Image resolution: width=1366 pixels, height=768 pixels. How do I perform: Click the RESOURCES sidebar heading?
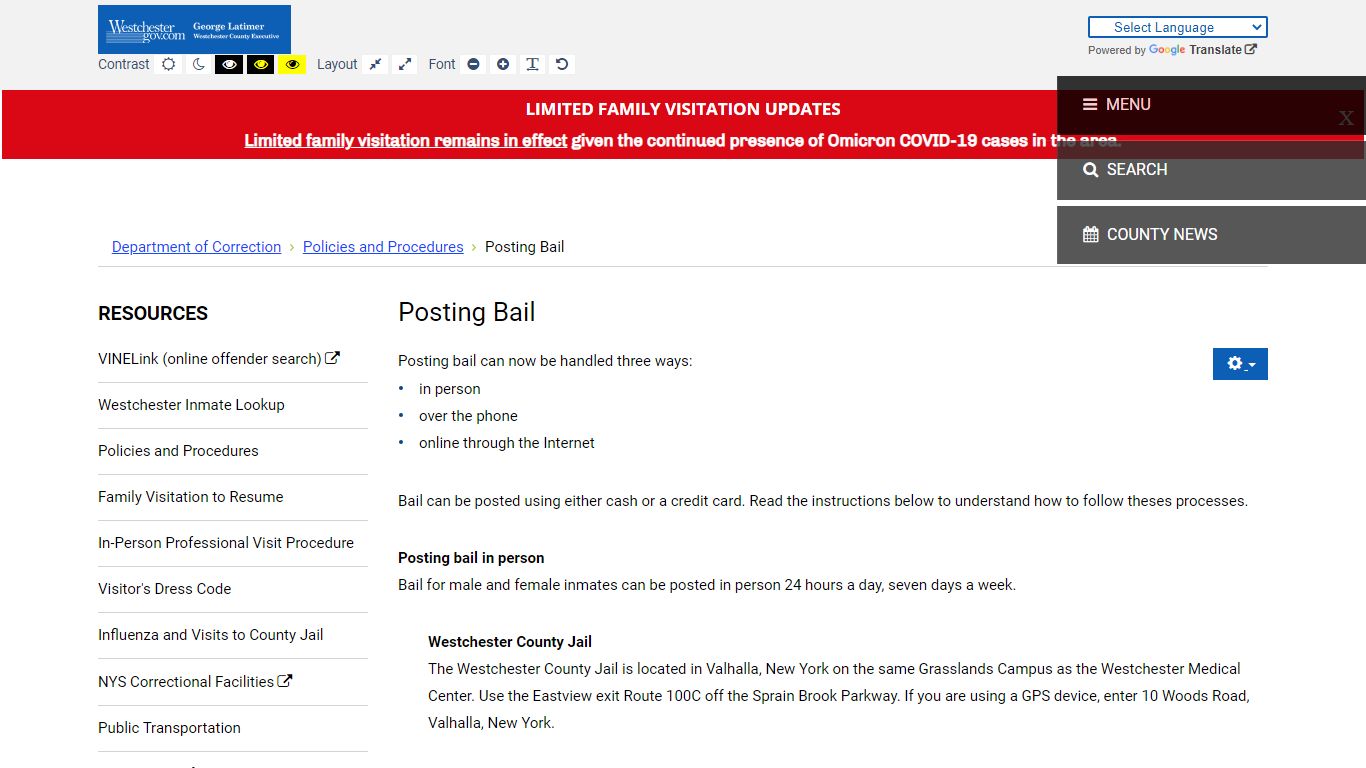153,313
